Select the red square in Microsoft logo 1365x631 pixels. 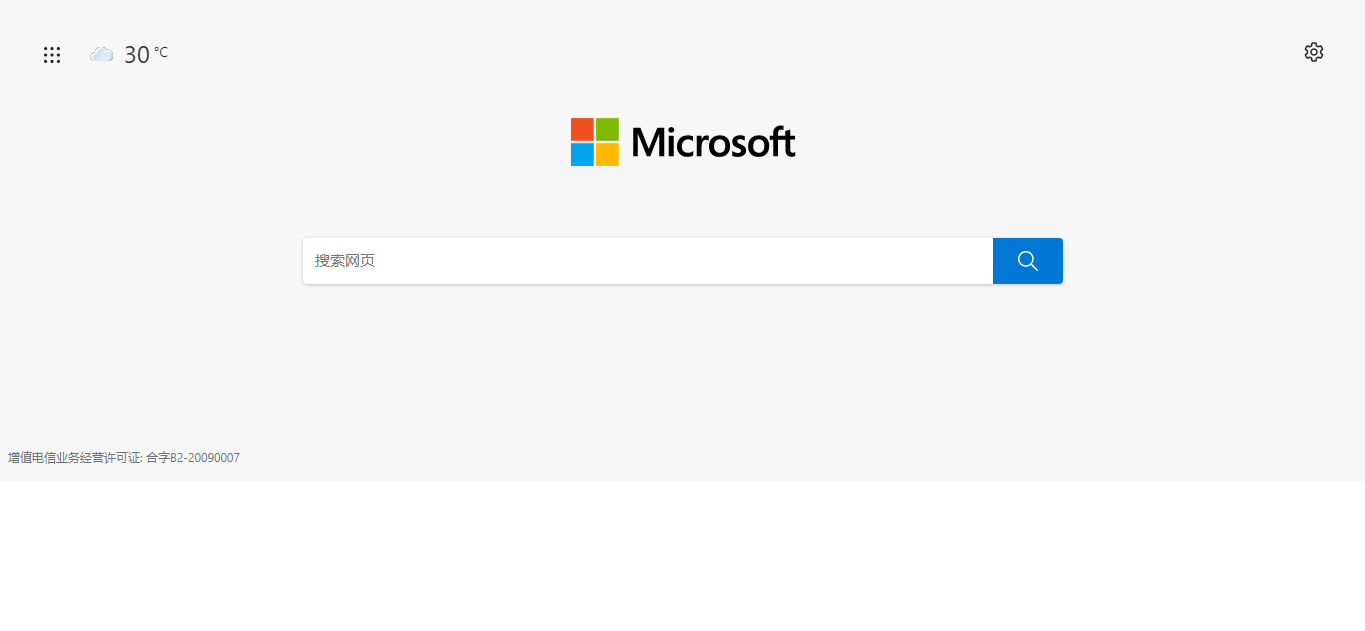pos(582,129)
